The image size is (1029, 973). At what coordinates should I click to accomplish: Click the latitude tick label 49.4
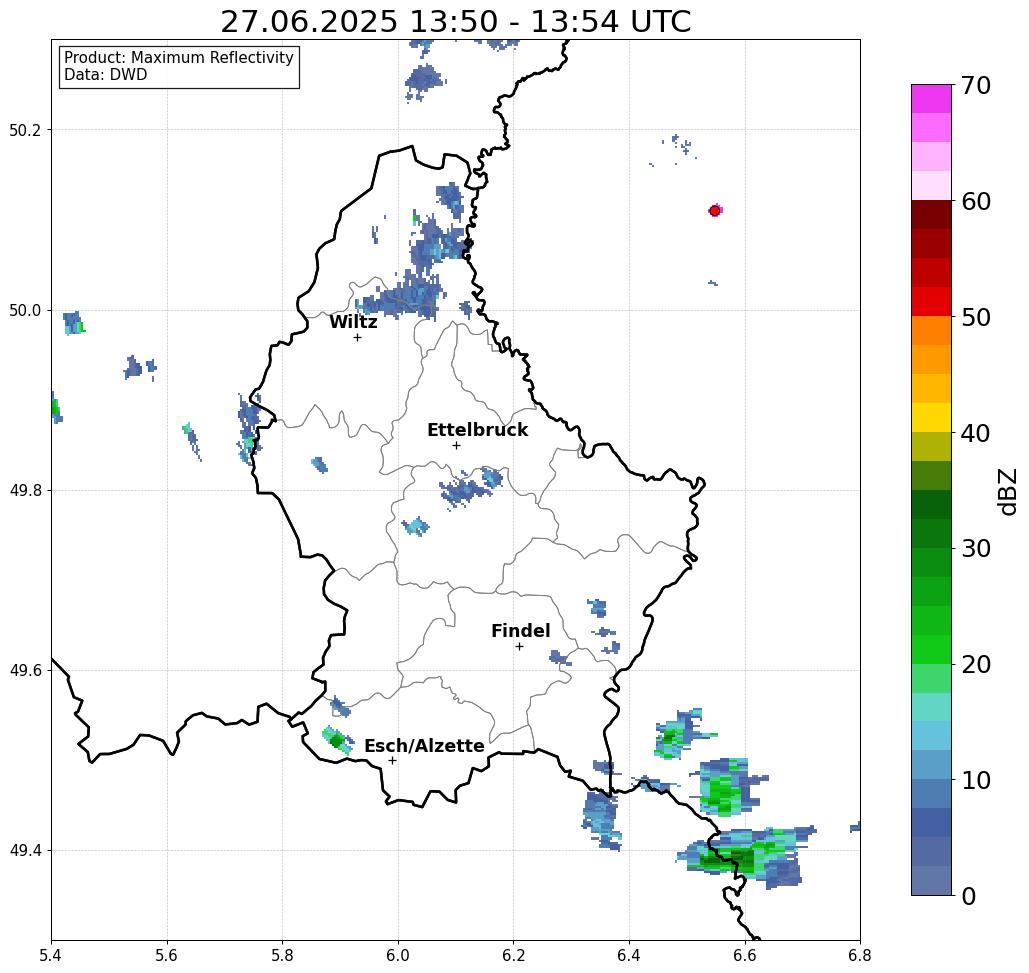24,851
